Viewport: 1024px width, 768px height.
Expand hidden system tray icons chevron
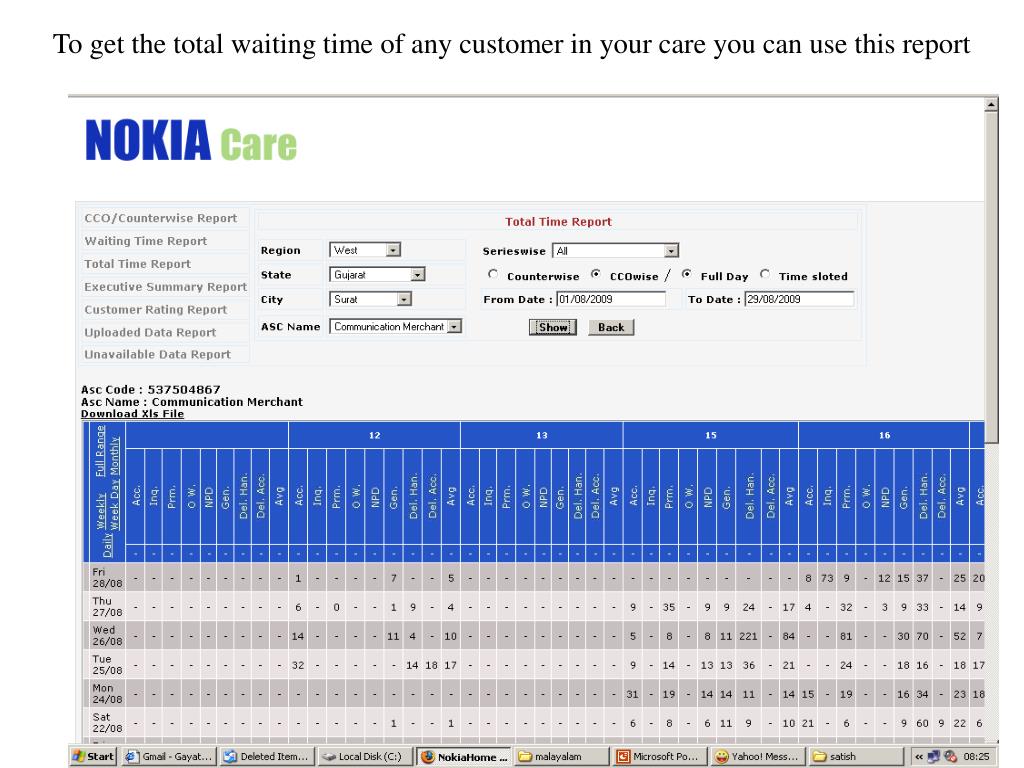[x=919, y=757]
